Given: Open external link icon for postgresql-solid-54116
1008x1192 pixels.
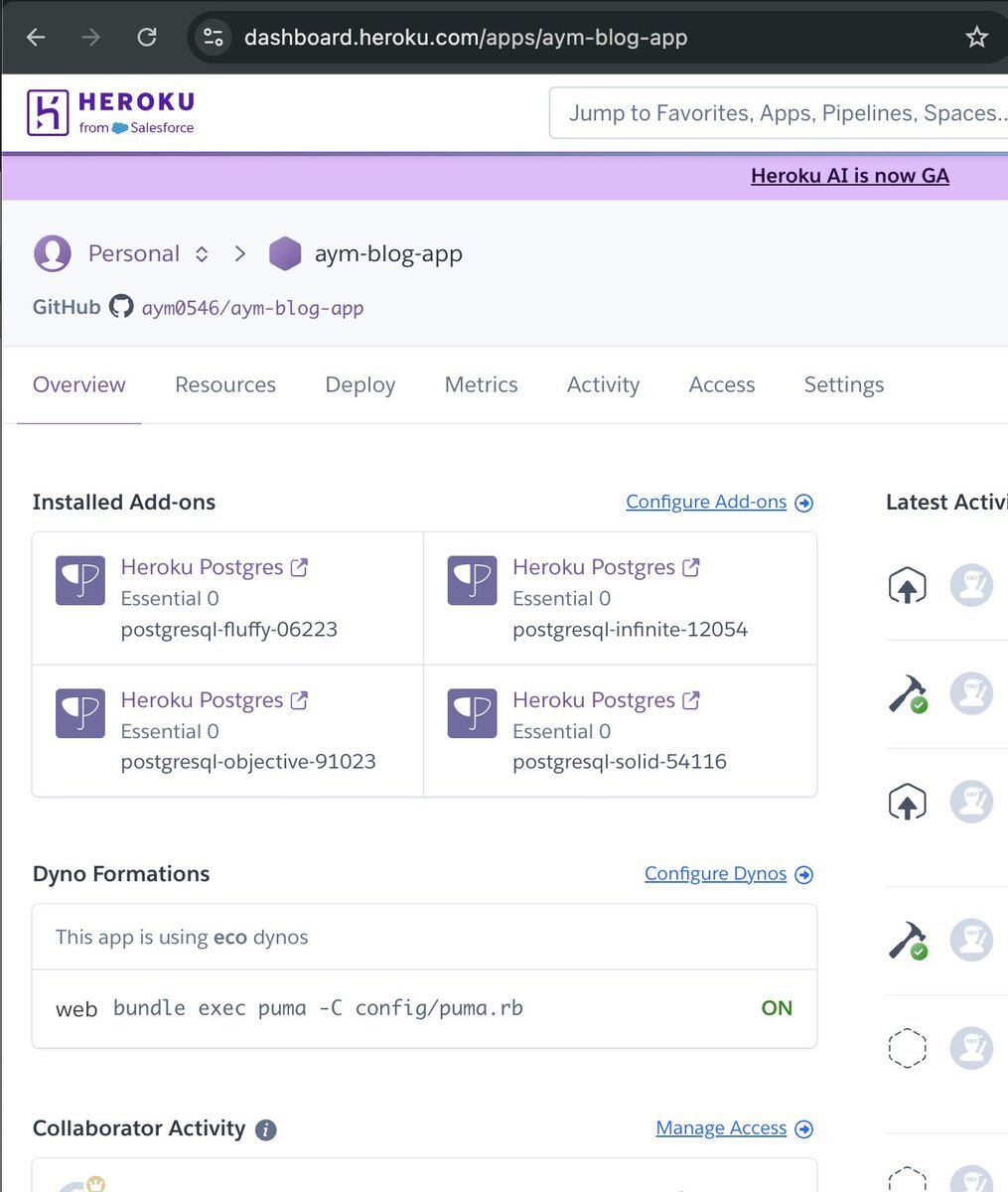Looking at the screenshot, I should pyautogui.click(x=691, y=699).
